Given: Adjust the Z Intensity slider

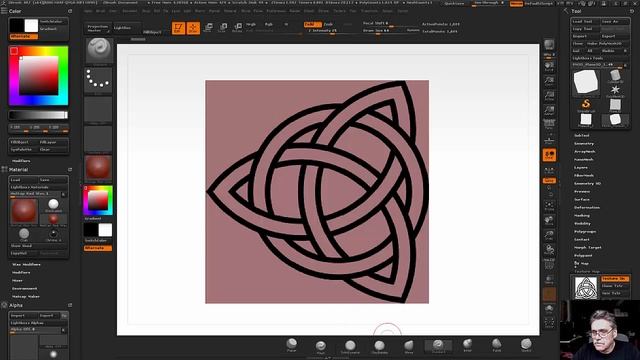Looking at the screenshot, I should point(332,31).
